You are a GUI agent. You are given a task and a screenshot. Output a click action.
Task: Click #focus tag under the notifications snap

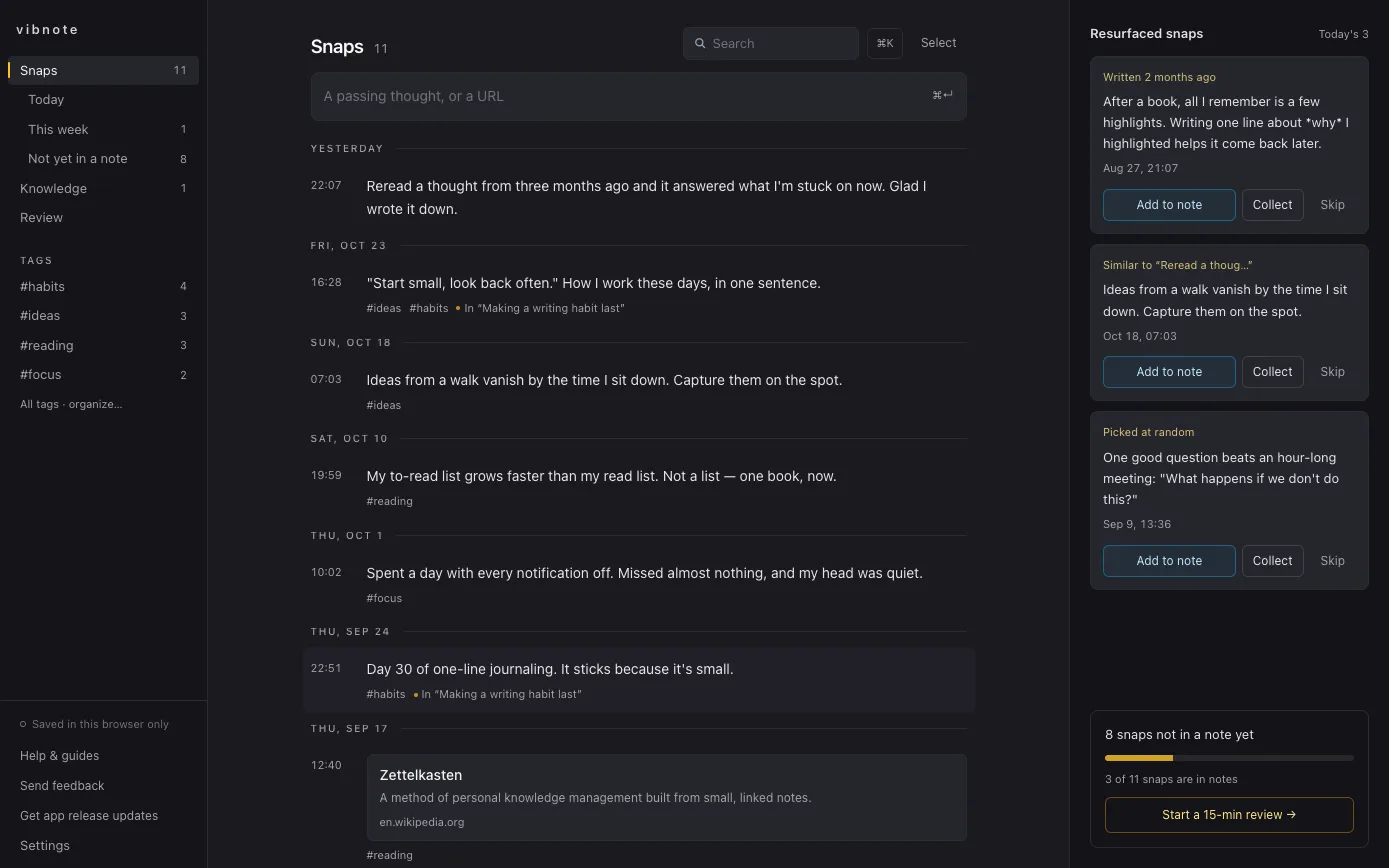click(x=384, y=598)
